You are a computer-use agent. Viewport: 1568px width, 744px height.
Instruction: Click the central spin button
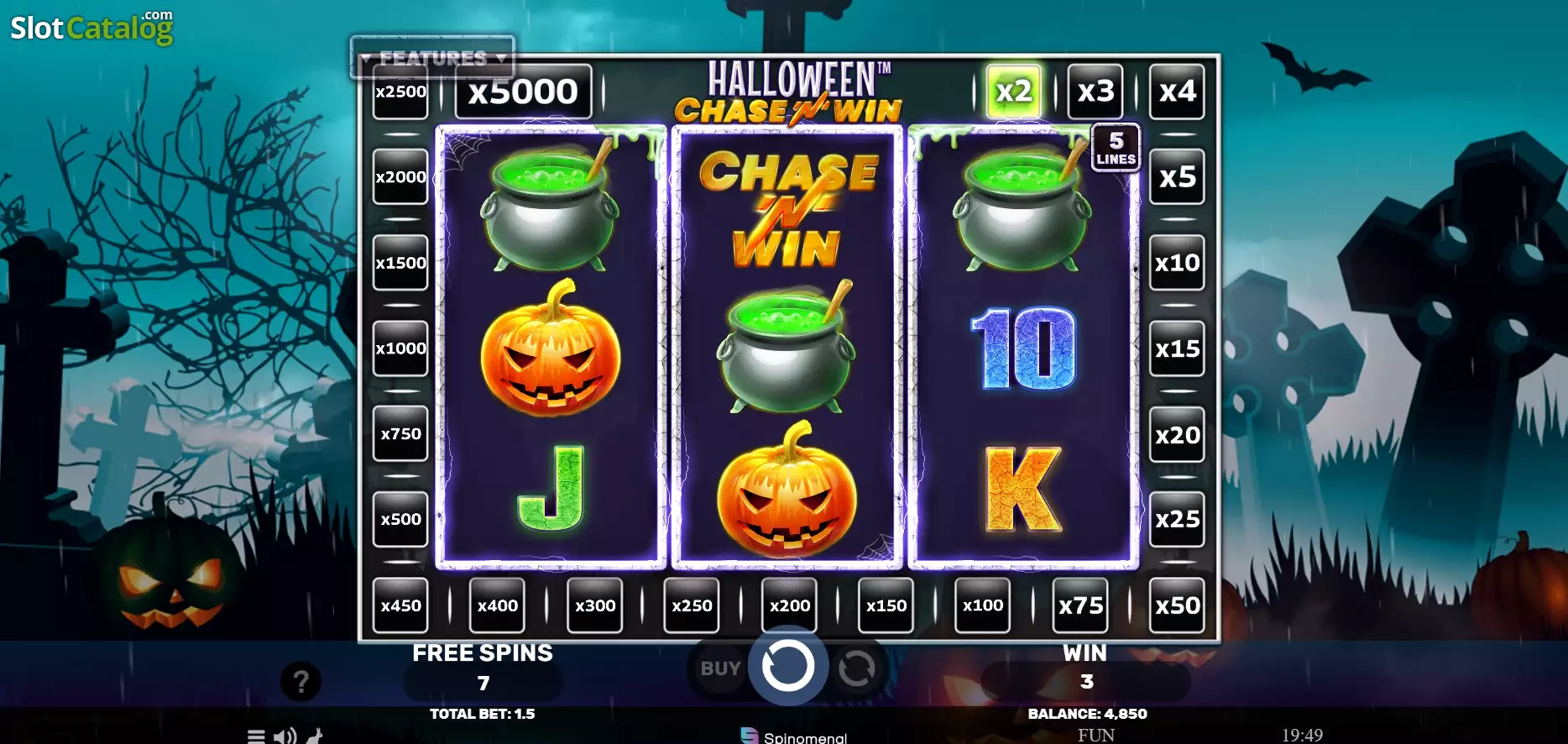pyautogui.click(x=787, y=667)
